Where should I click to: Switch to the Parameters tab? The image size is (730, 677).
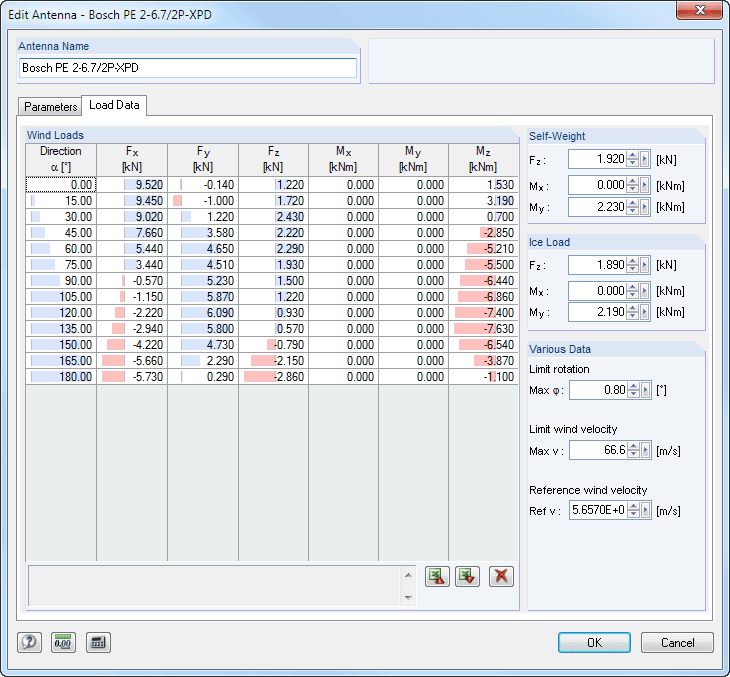tap(50, 107)
